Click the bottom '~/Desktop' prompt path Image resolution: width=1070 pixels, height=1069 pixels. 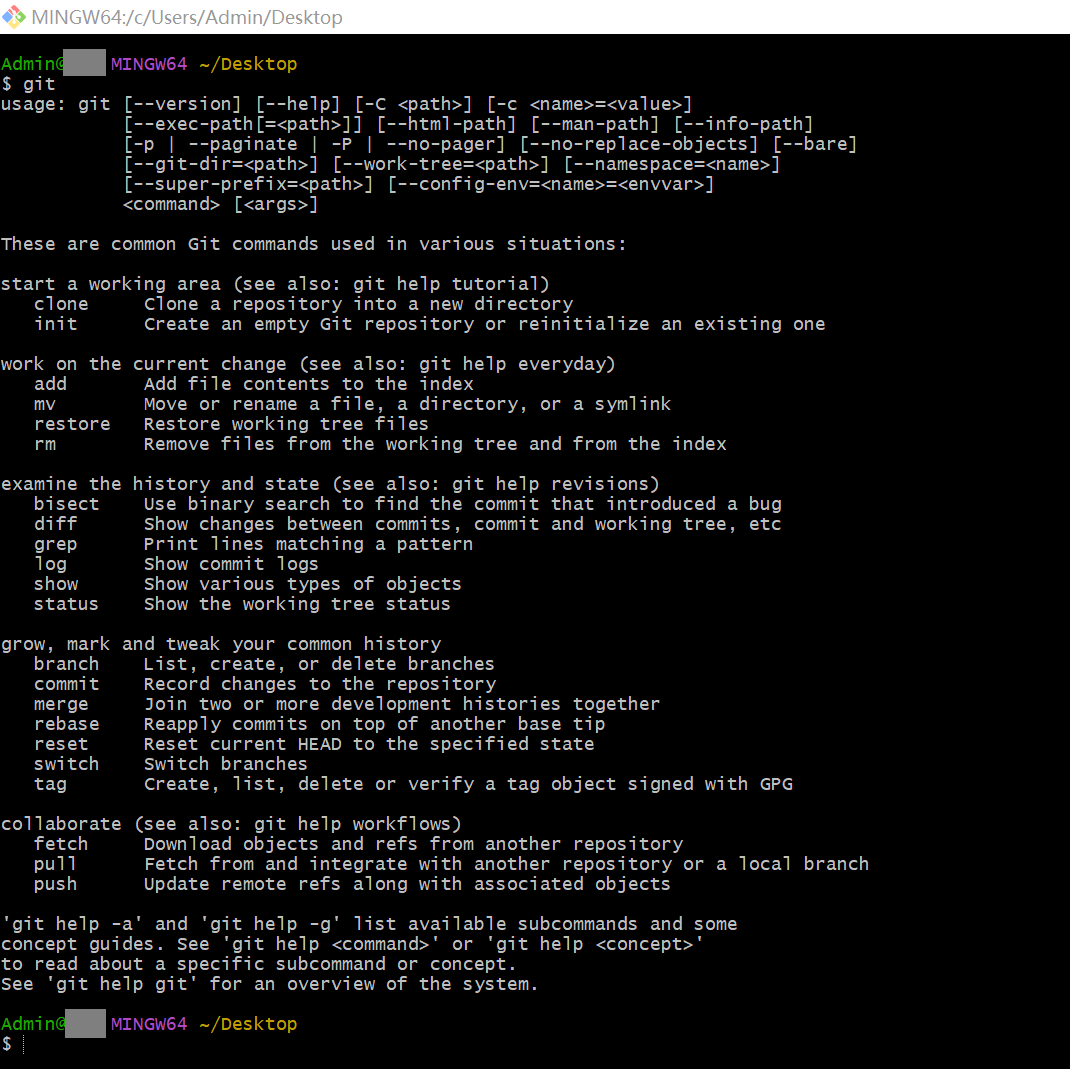pos(248,1024)
